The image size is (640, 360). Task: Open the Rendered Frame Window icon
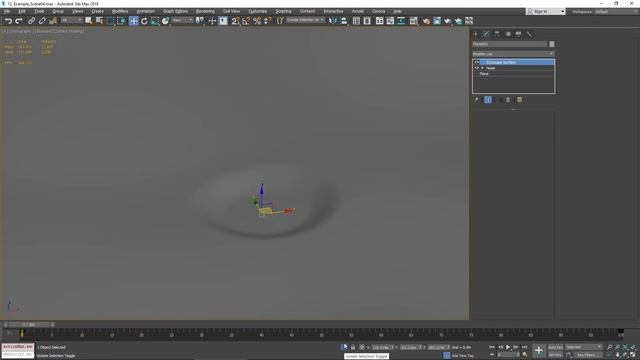[x=437, y=21]
